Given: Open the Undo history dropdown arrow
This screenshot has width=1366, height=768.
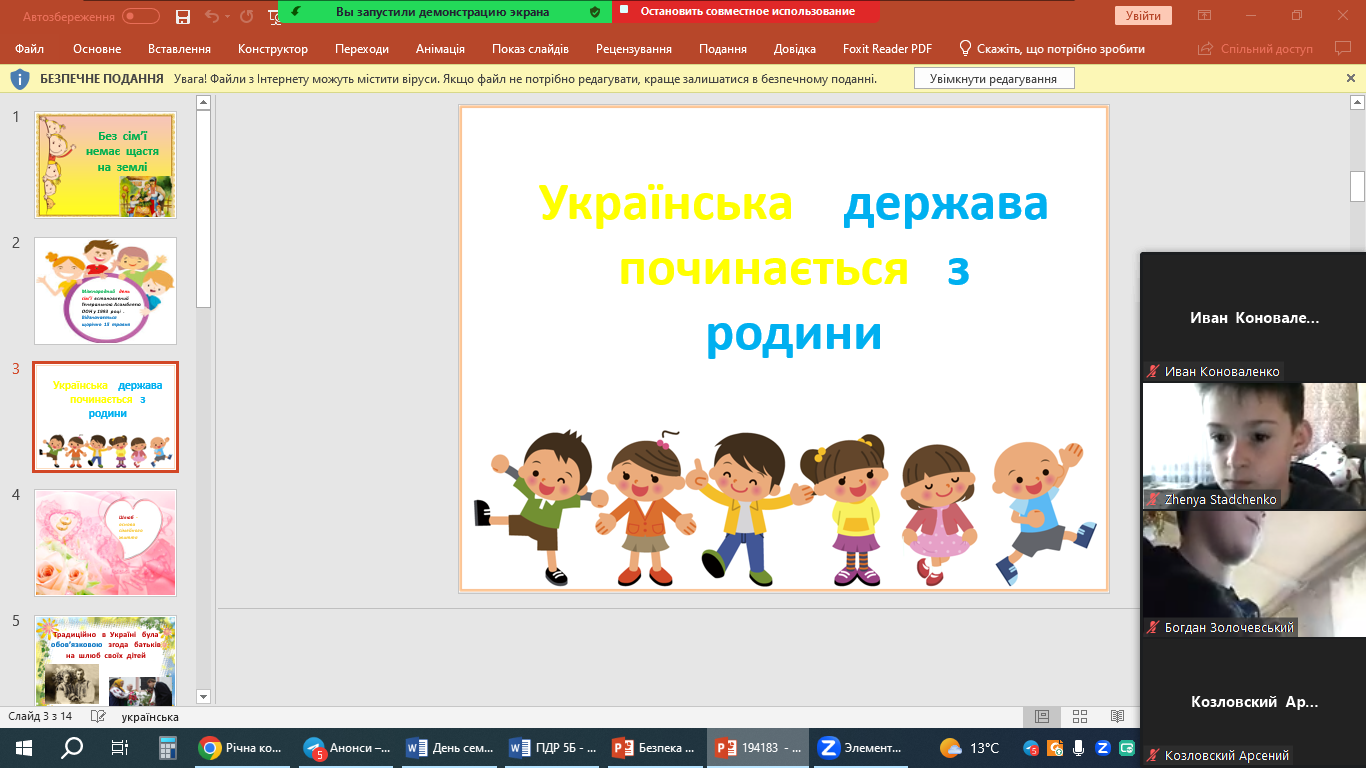Looking at the screenshot, I should pos(228,16).
